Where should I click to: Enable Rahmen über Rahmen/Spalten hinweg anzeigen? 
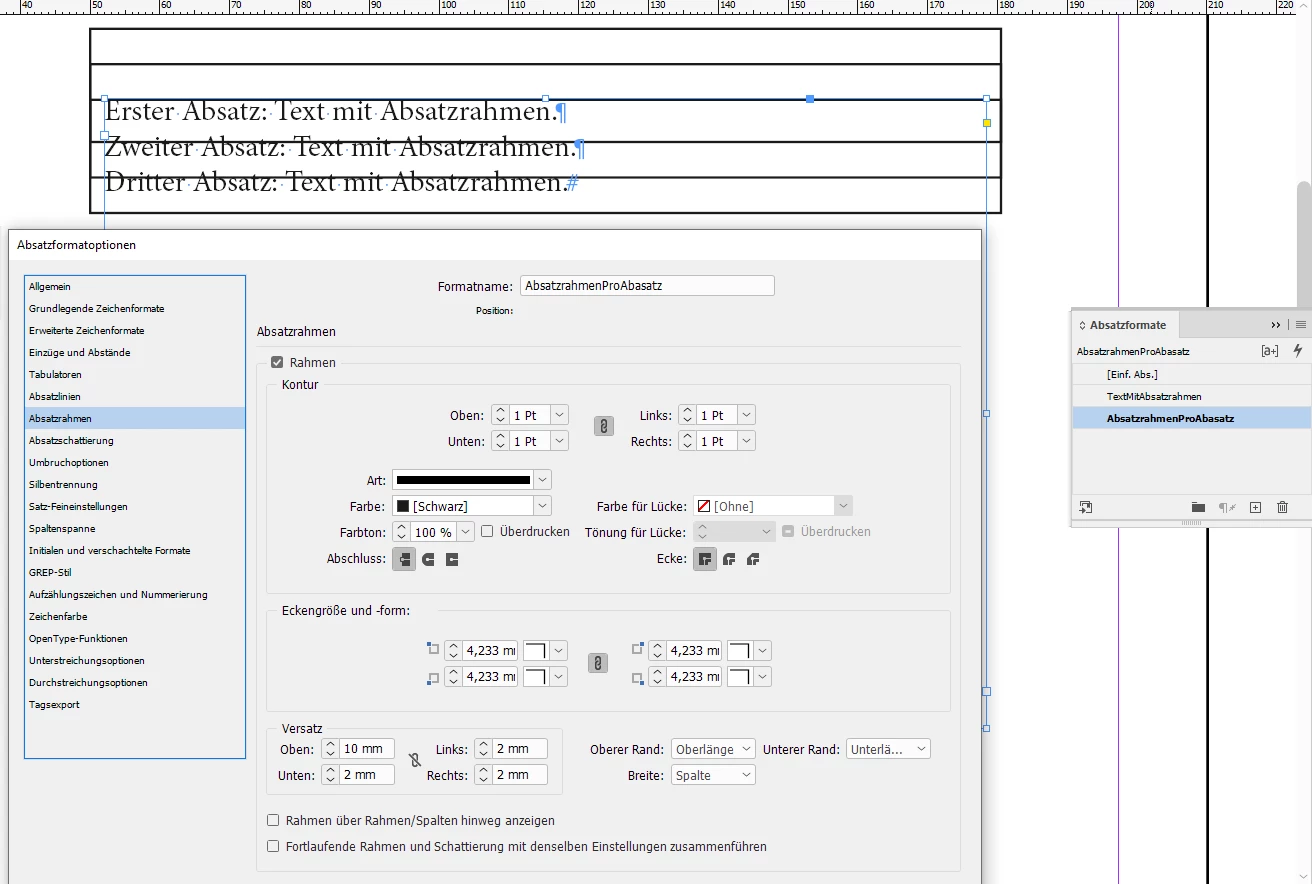(273, 820)
